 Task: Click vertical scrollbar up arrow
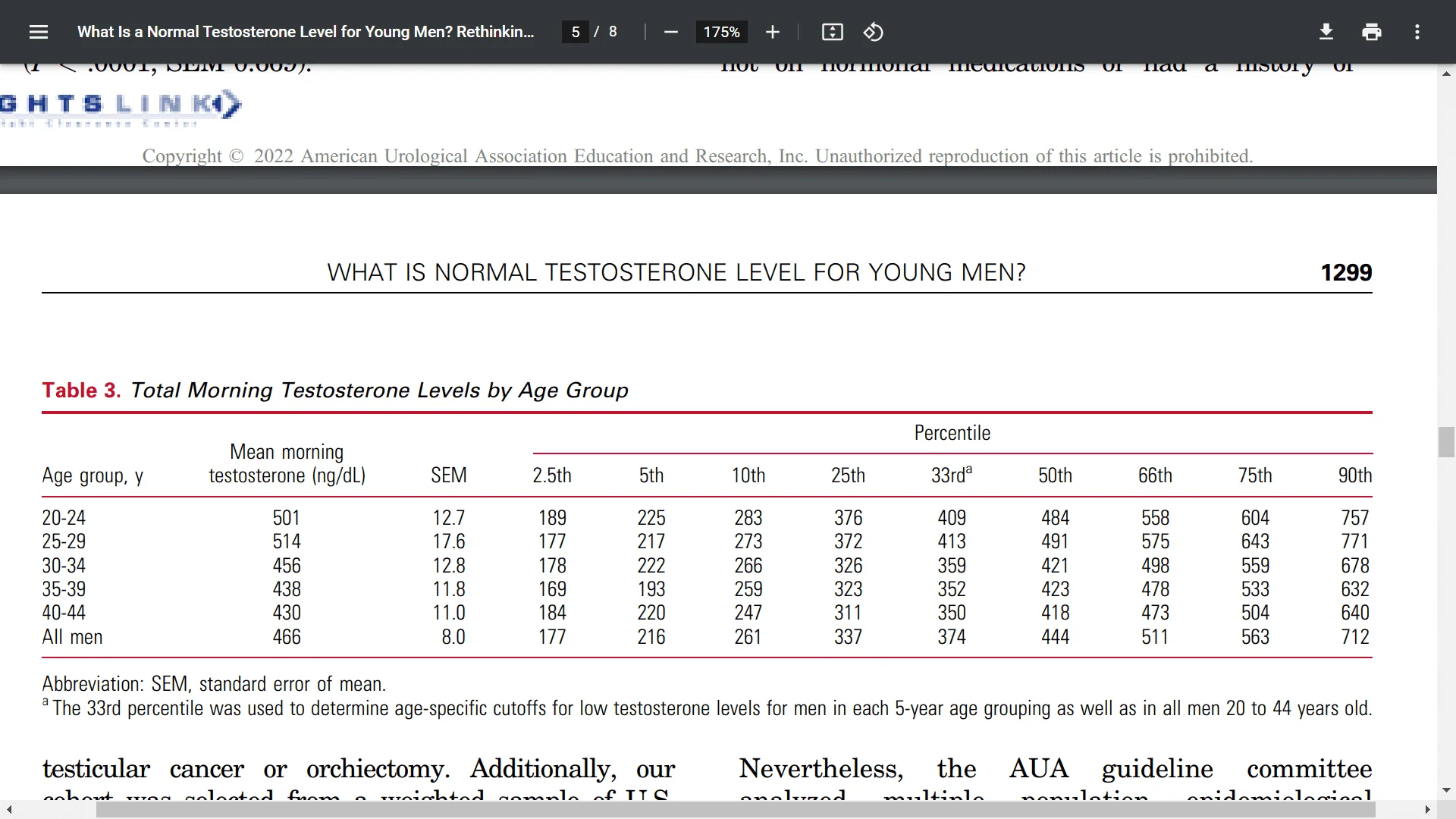click(1446, 74)
